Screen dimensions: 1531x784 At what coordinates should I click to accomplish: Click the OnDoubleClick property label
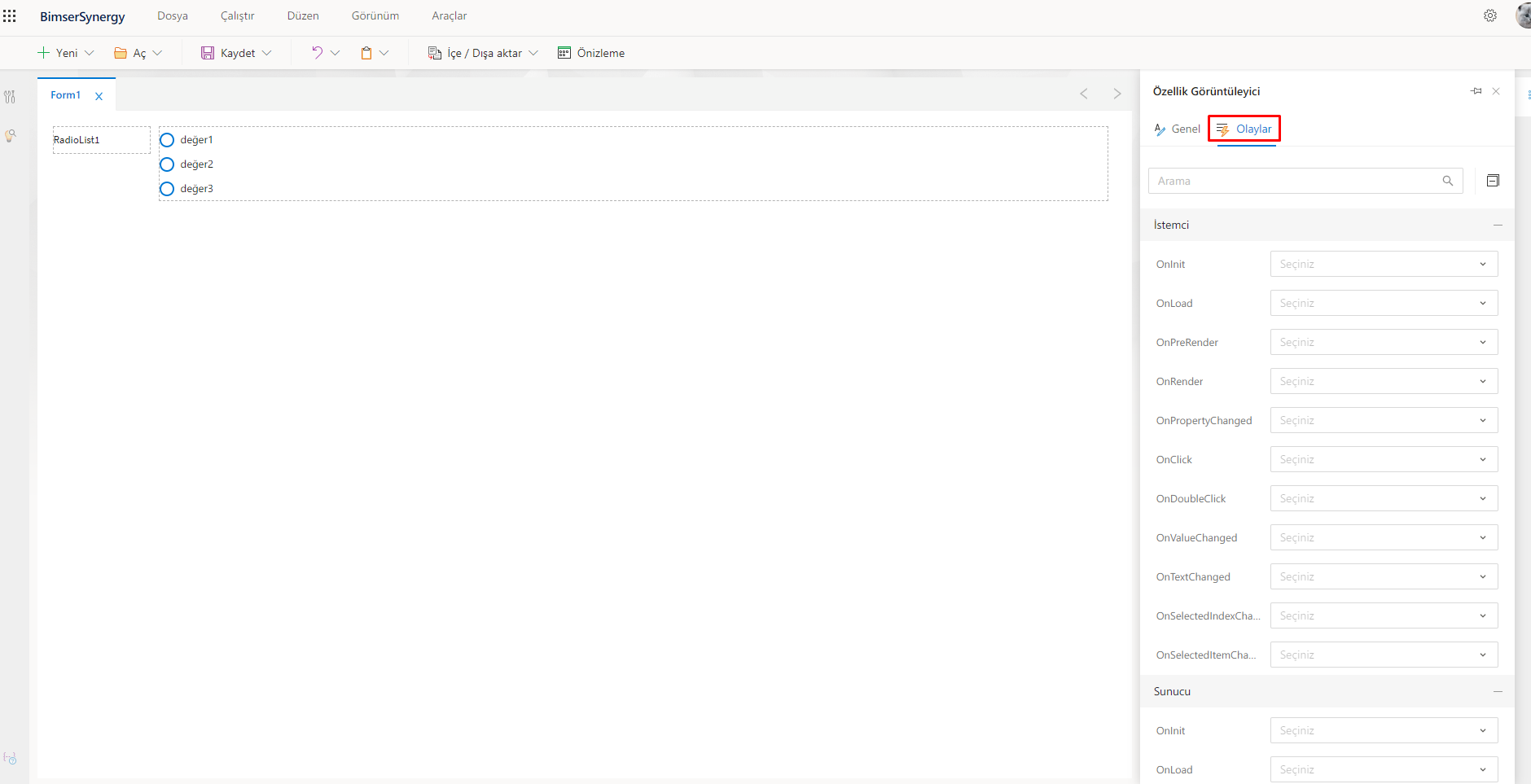point(1191,499)
